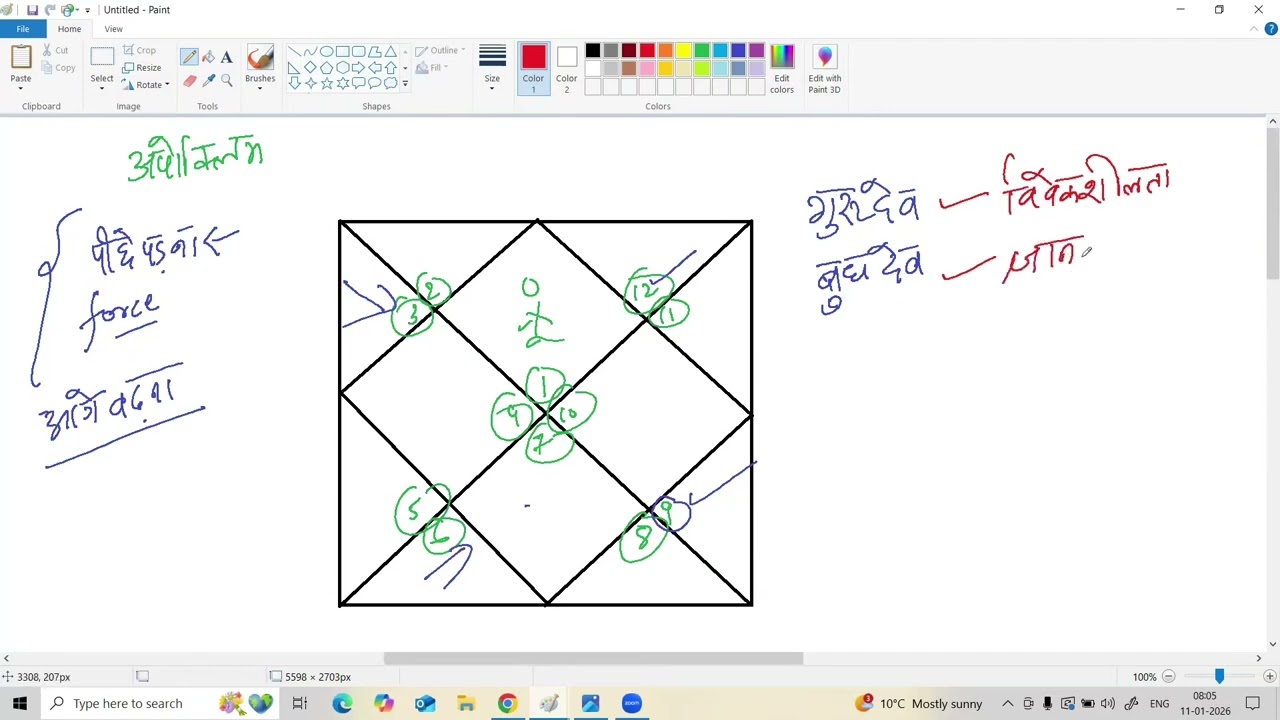Click the 100% zoom level text
This screenshot has width=1280, height=720.
[1144, 677]
